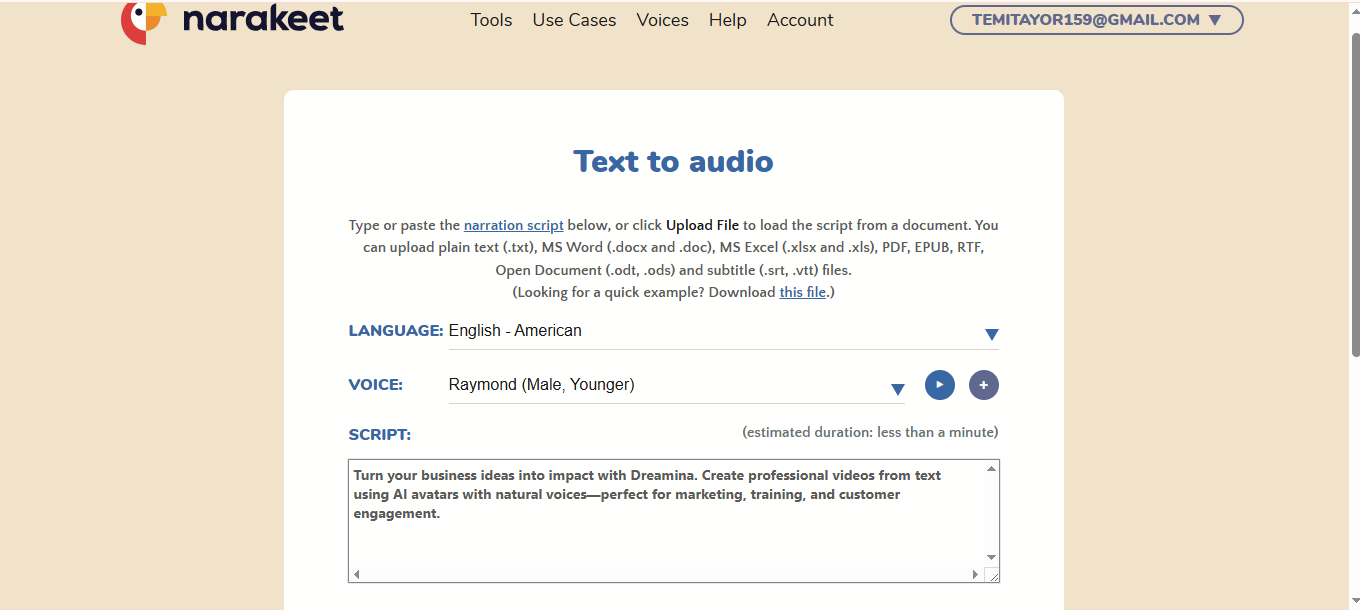
Task: Expand the Voice dropdown arrow
Action: tap(898, 389)
